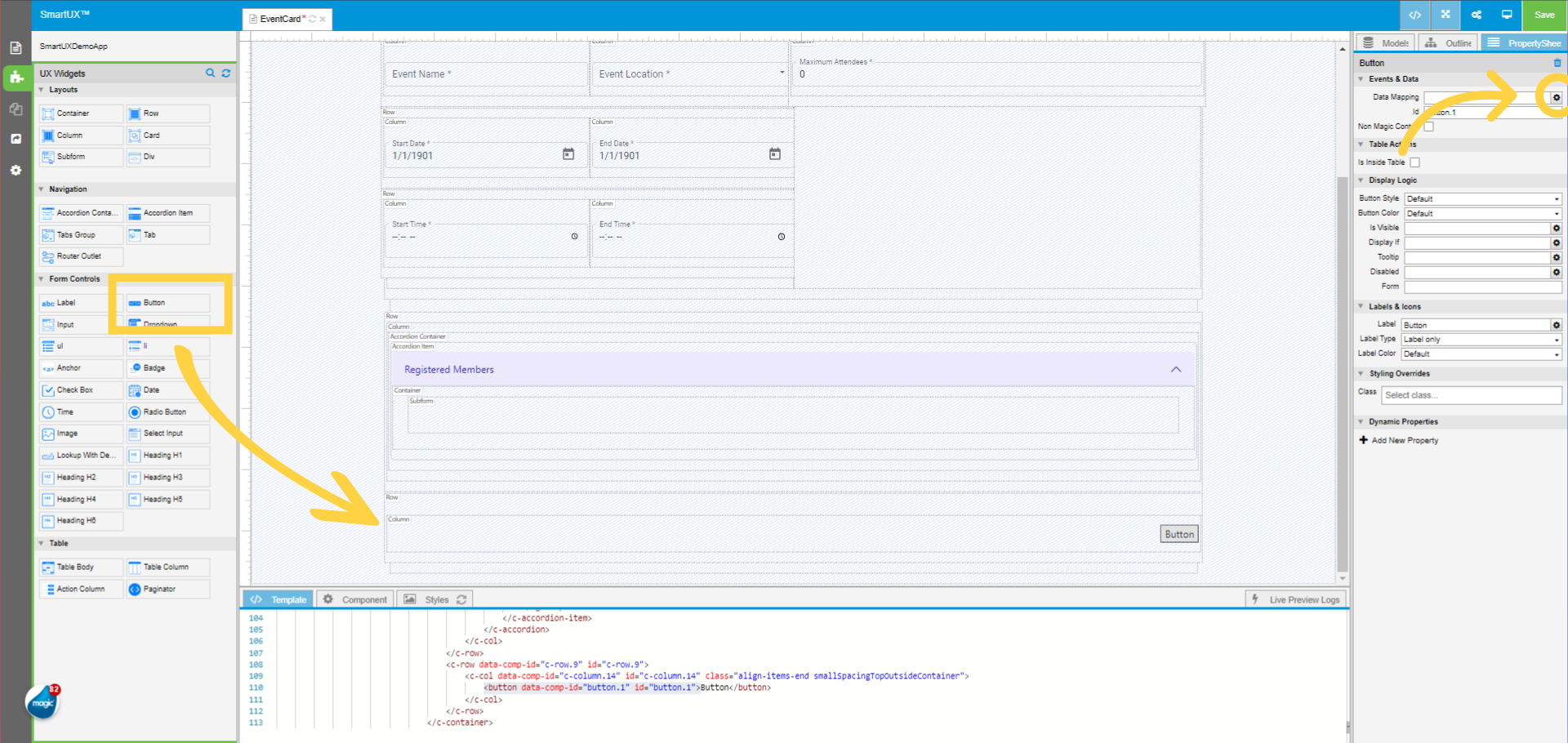Click the Data Mapping gear icon

click(x=1556, y=98)
